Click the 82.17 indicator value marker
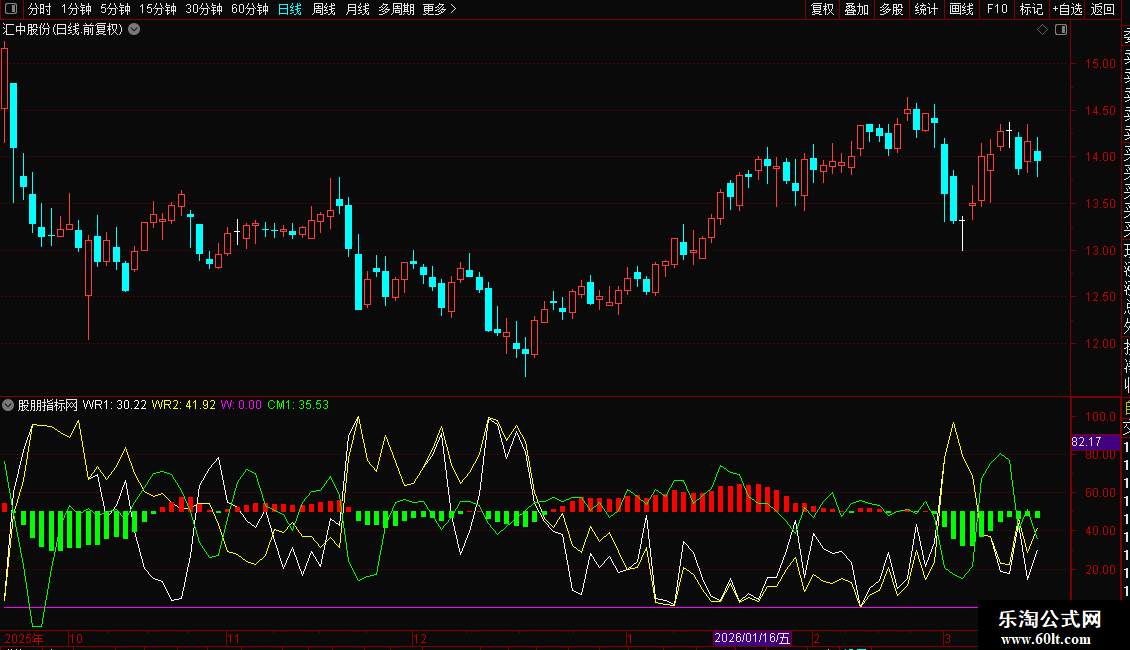This screenshot has width=1130, height=650. (x=1085, y=441)
